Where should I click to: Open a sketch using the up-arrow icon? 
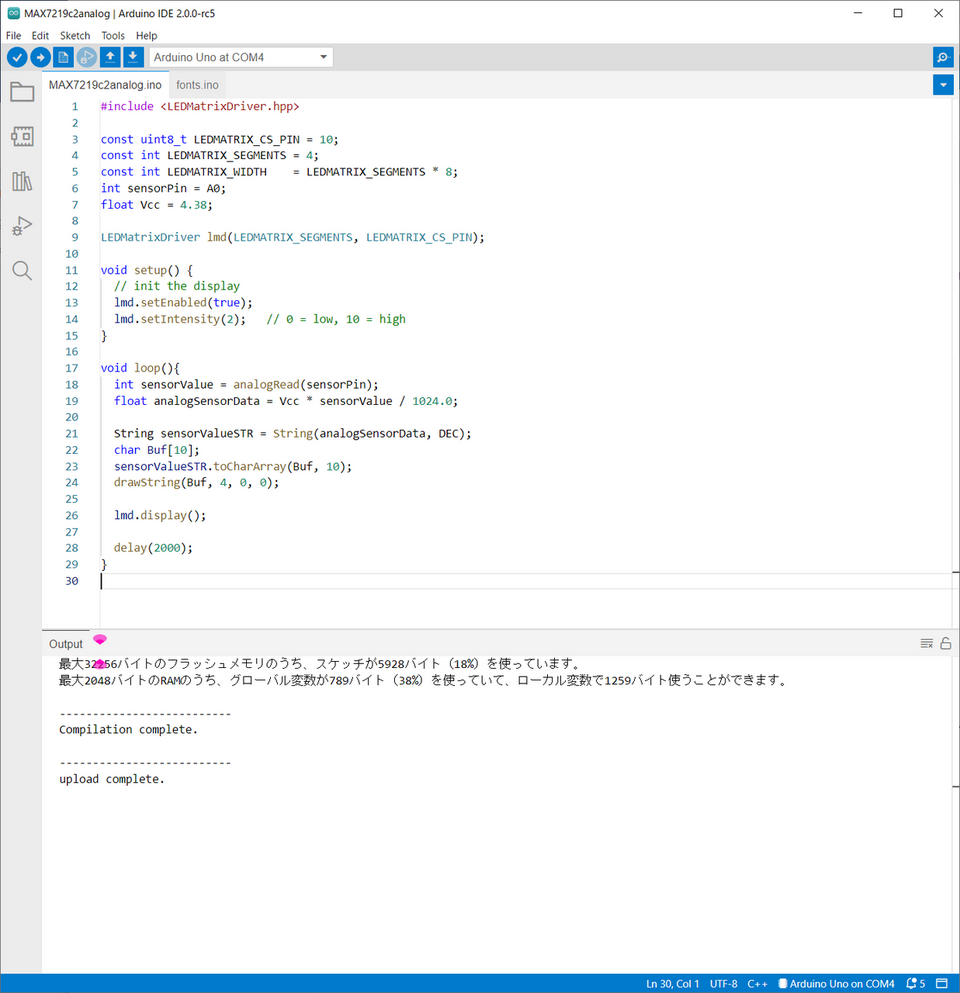110,57
